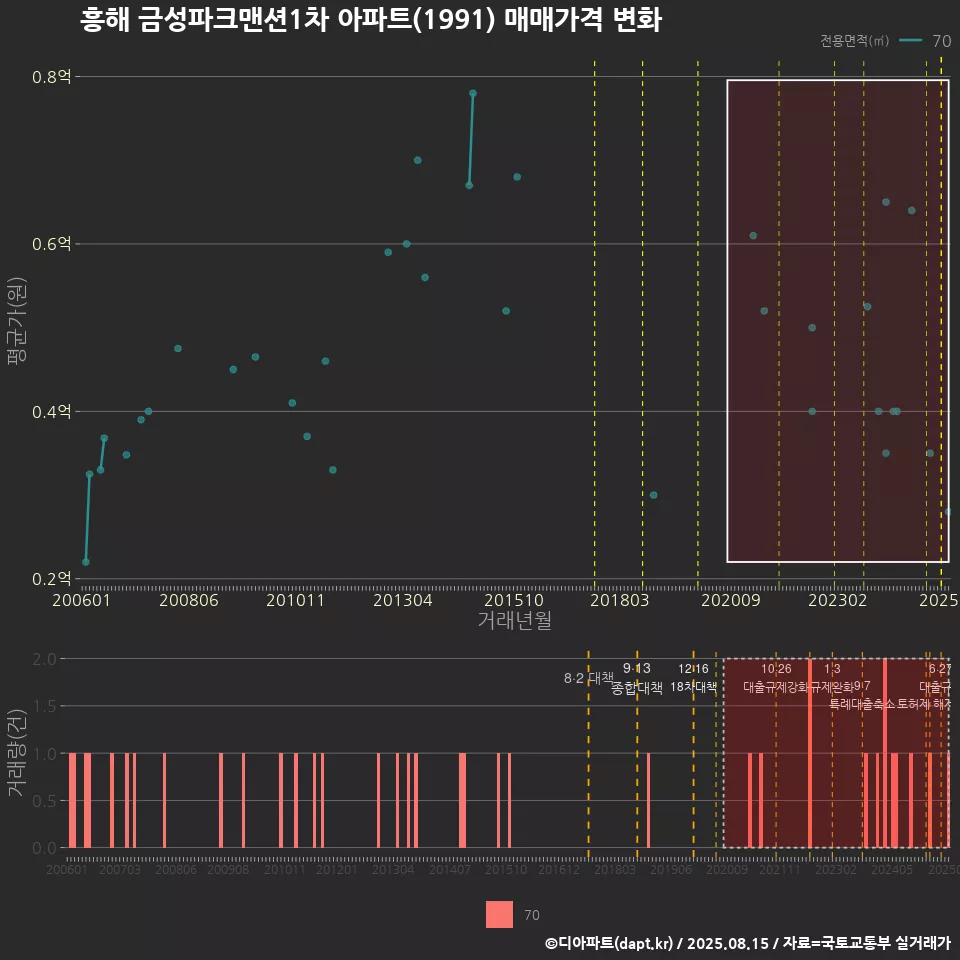This screenshot has width=960, height=960.
Task: Click the 0.7억 data point near 201304
Action: 418,160
